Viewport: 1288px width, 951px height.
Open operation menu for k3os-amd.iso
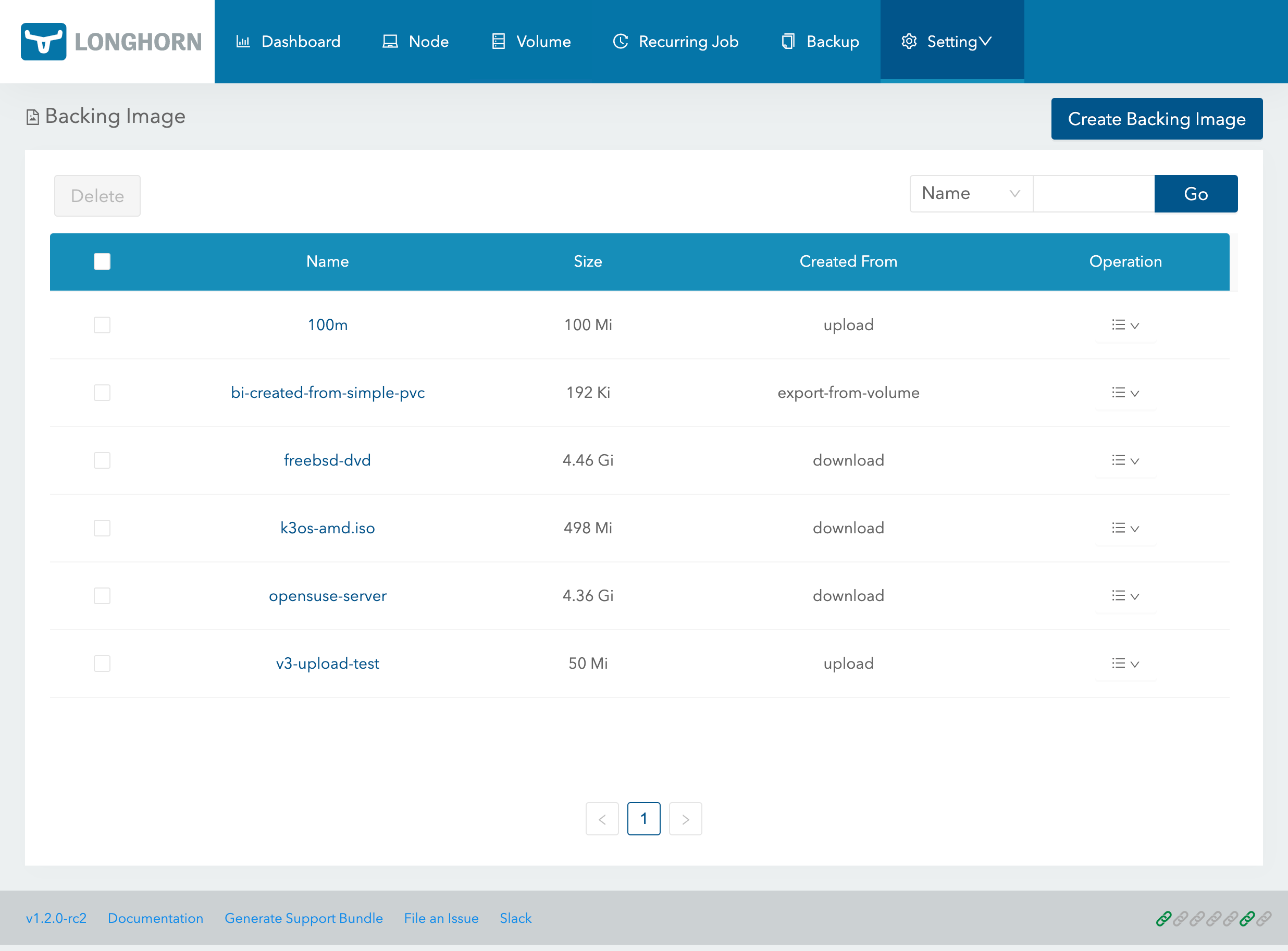click(1125, 528)
